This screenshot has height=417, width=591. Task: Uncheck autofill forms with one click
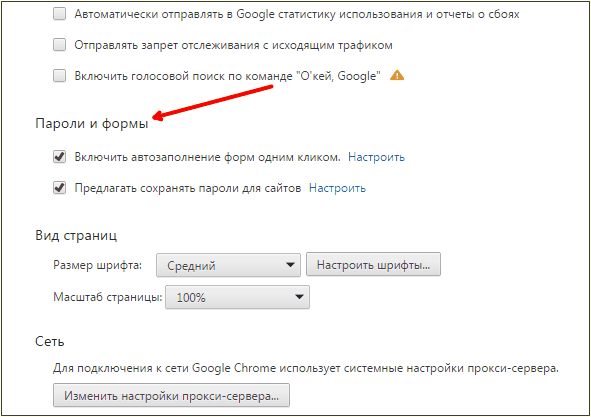pos(59,156)
